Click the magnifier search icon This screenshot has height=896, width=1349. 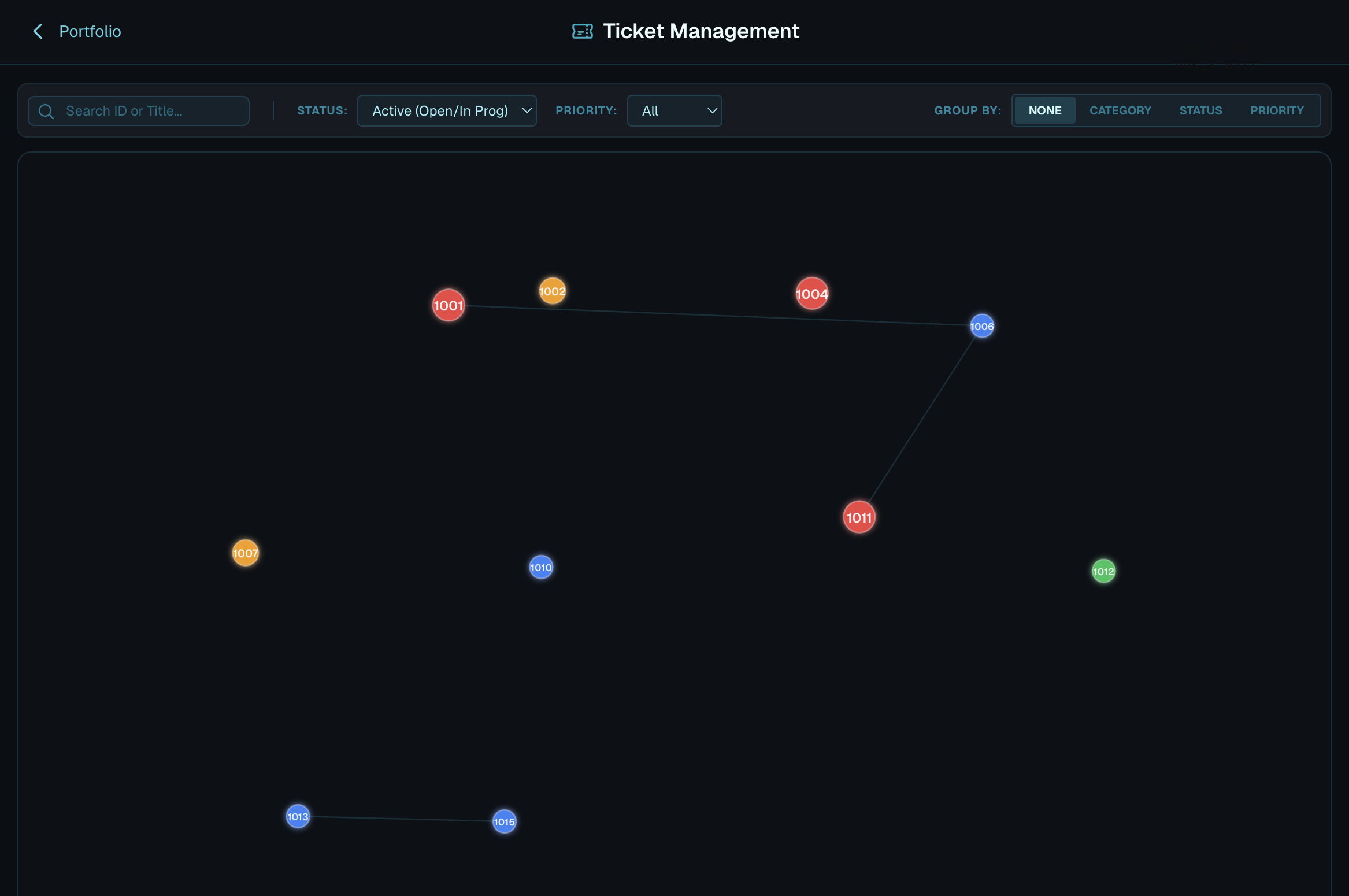click(x=46, y=111)
